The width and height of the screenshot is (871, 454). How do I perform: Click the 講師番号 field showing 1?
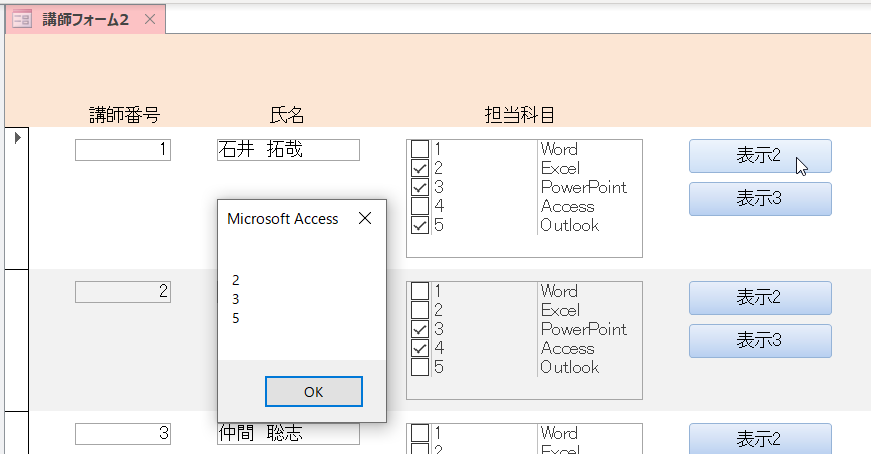tap(123, 150)
